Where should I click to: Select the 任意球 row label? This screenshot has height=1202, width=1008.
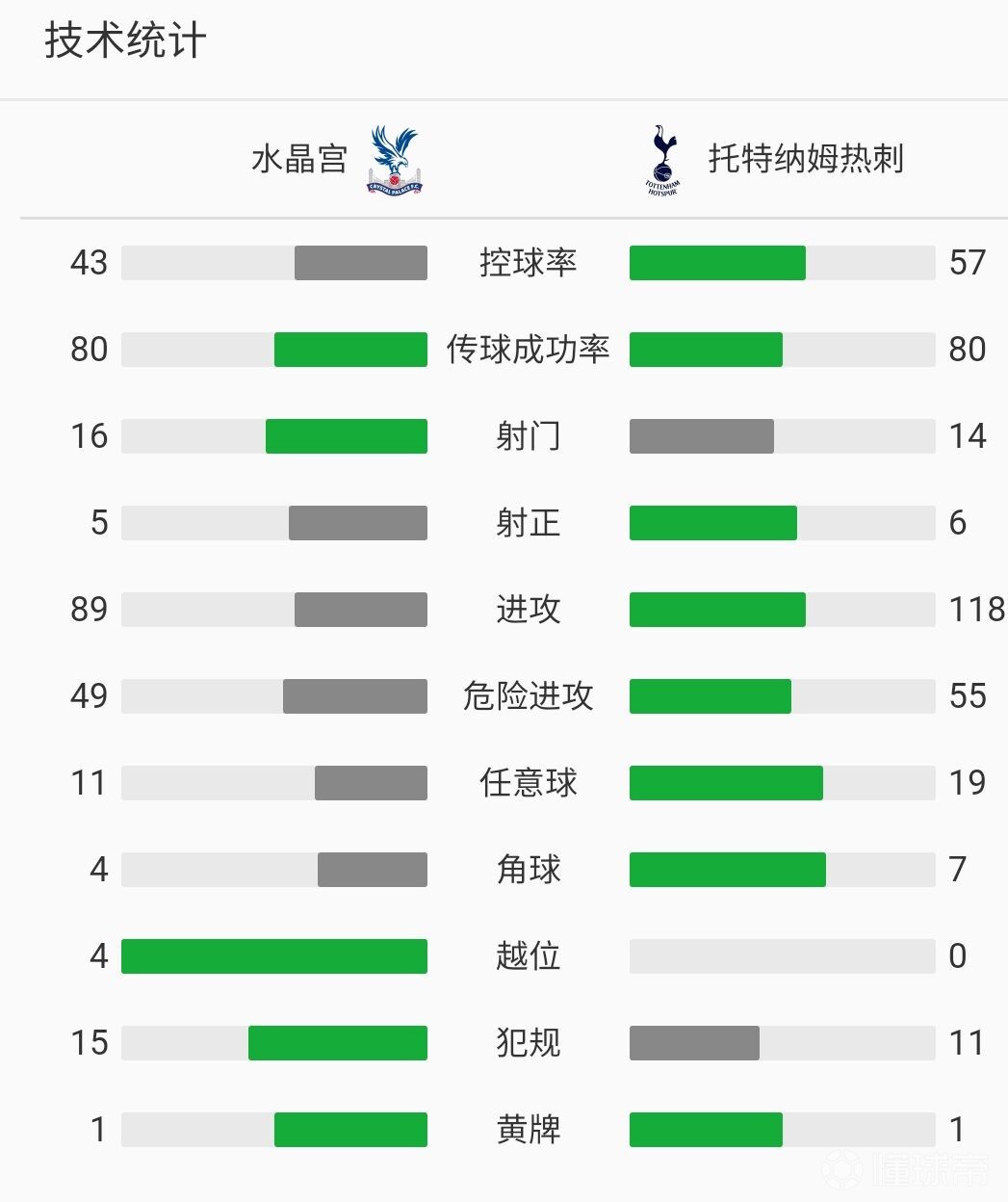tap(528, 782)
